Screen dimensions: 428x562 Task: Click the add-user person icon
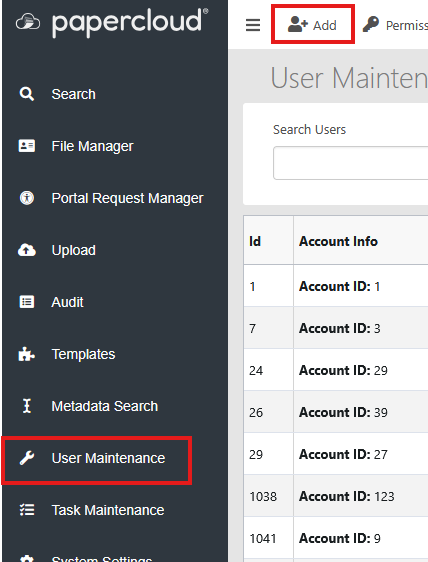tap(298, 24)
